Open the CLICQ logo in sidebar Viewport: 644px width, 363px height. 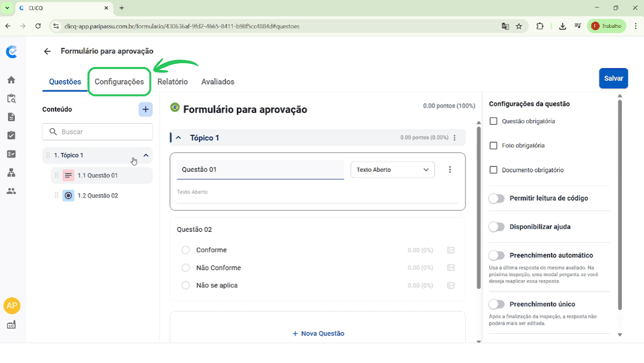(12, 52)
